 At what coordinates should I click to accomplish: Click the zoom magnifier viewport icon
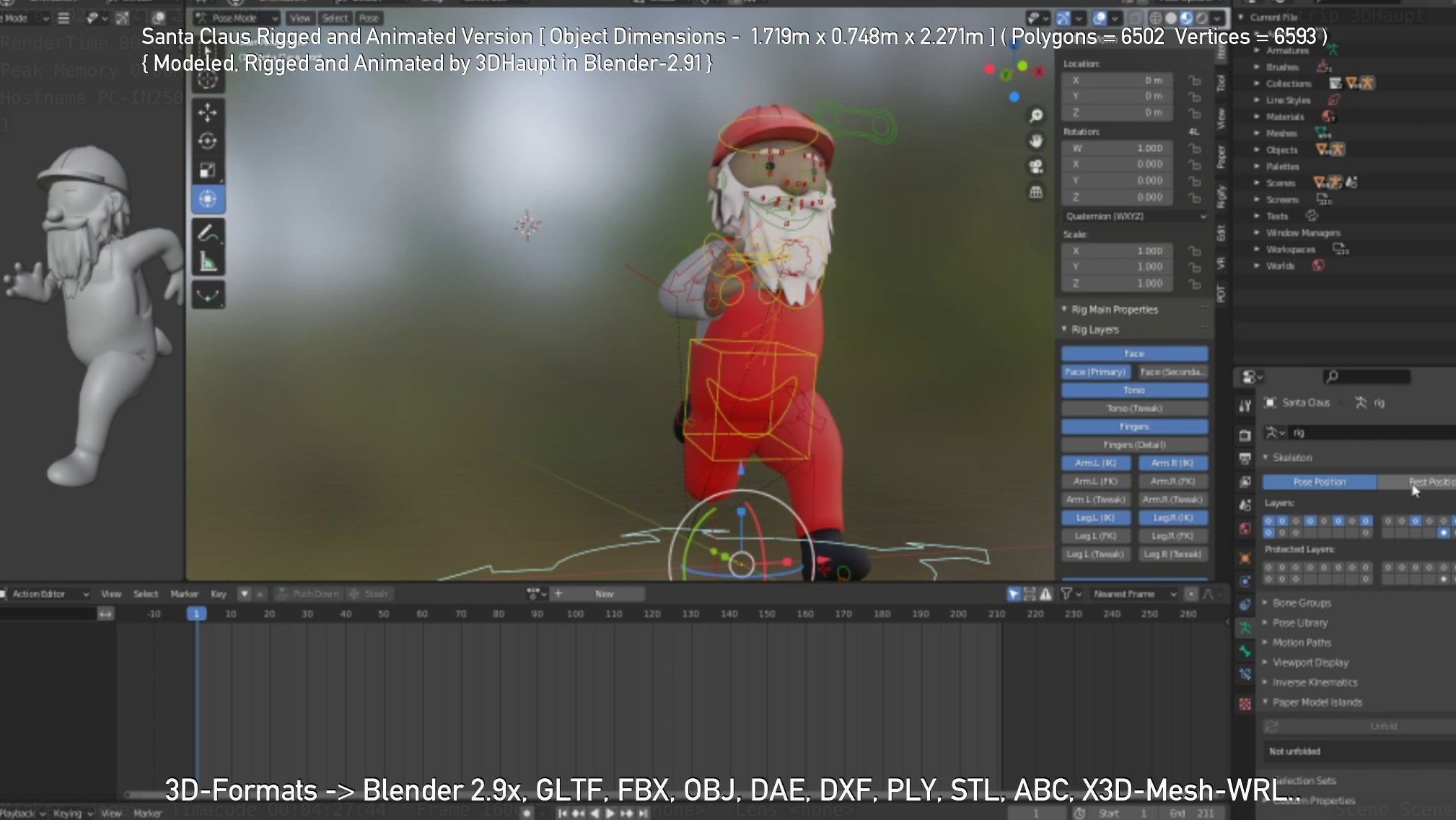click(1036, 115)
